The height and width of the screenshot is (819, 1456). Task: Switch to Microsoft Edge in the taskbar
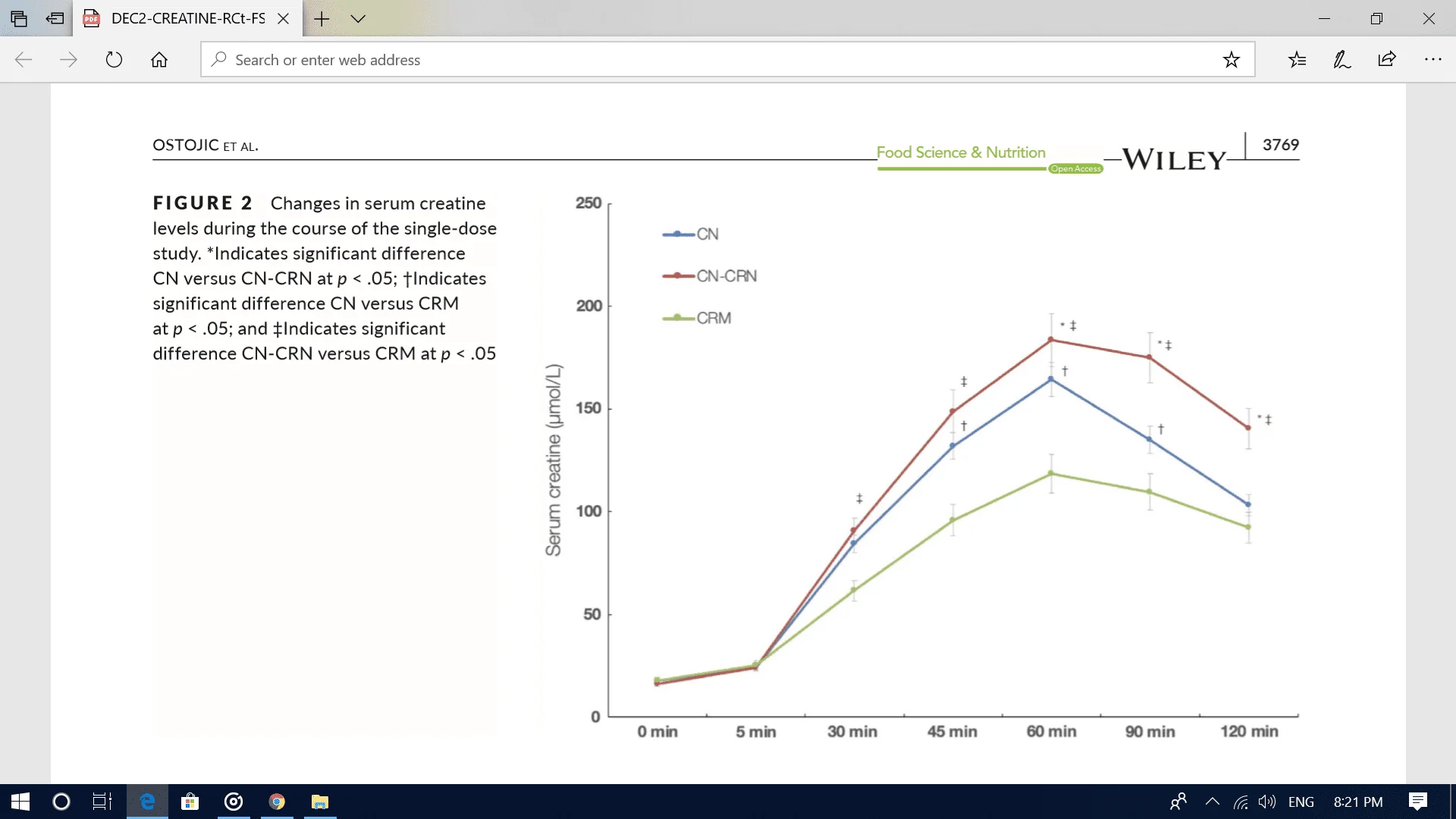pyautogui.click(x=147, y=802)
